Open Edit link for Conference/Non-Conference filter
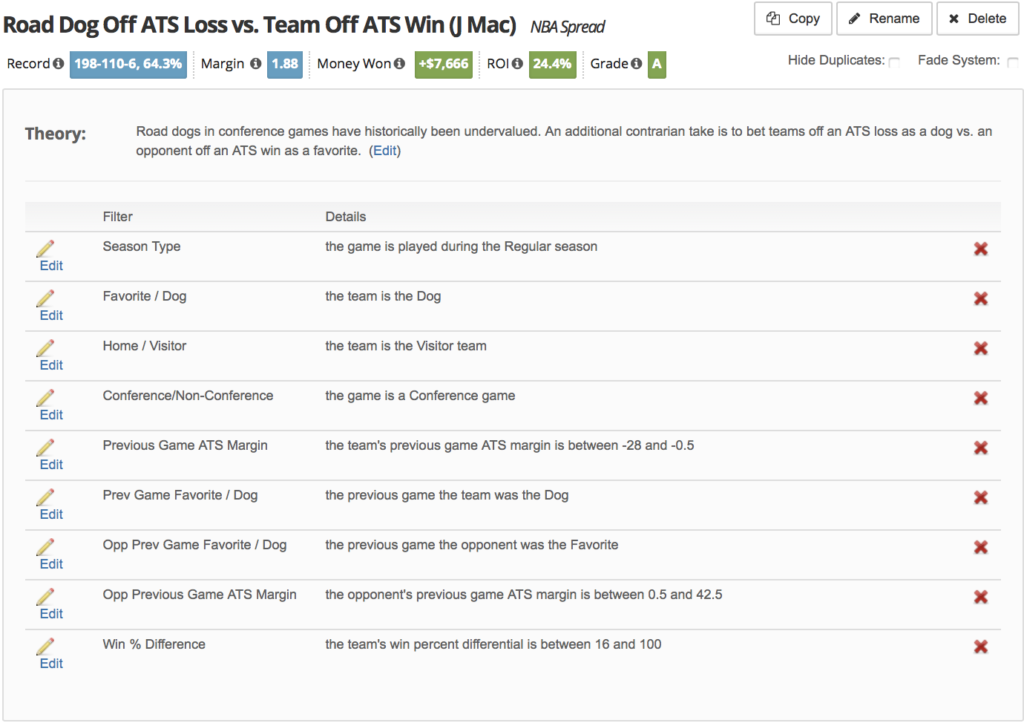Screen dimensions: 1024x723 pos(51,415)
